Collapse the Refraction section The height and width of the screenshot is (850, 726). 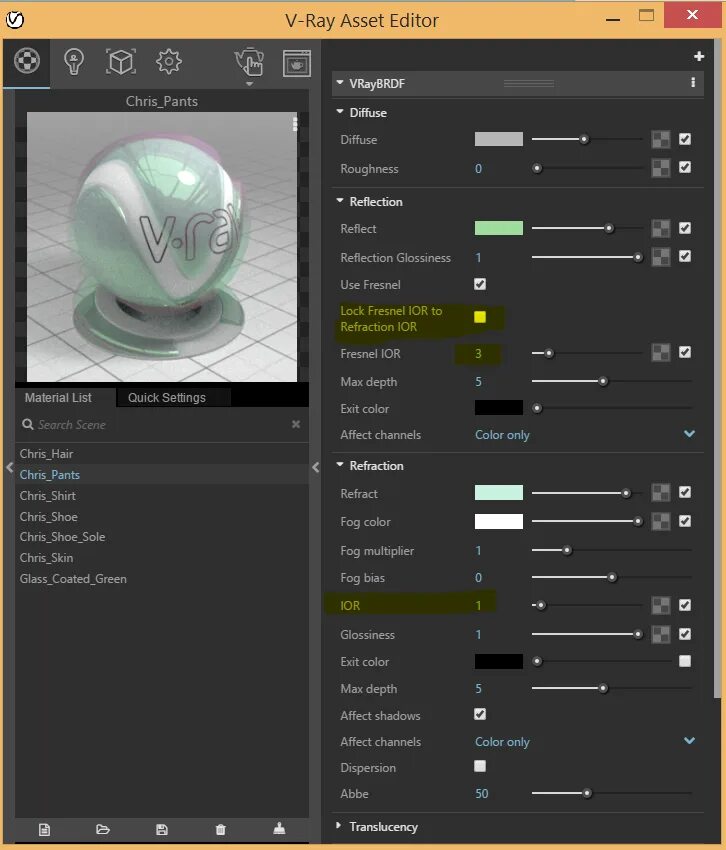(340, 465)
